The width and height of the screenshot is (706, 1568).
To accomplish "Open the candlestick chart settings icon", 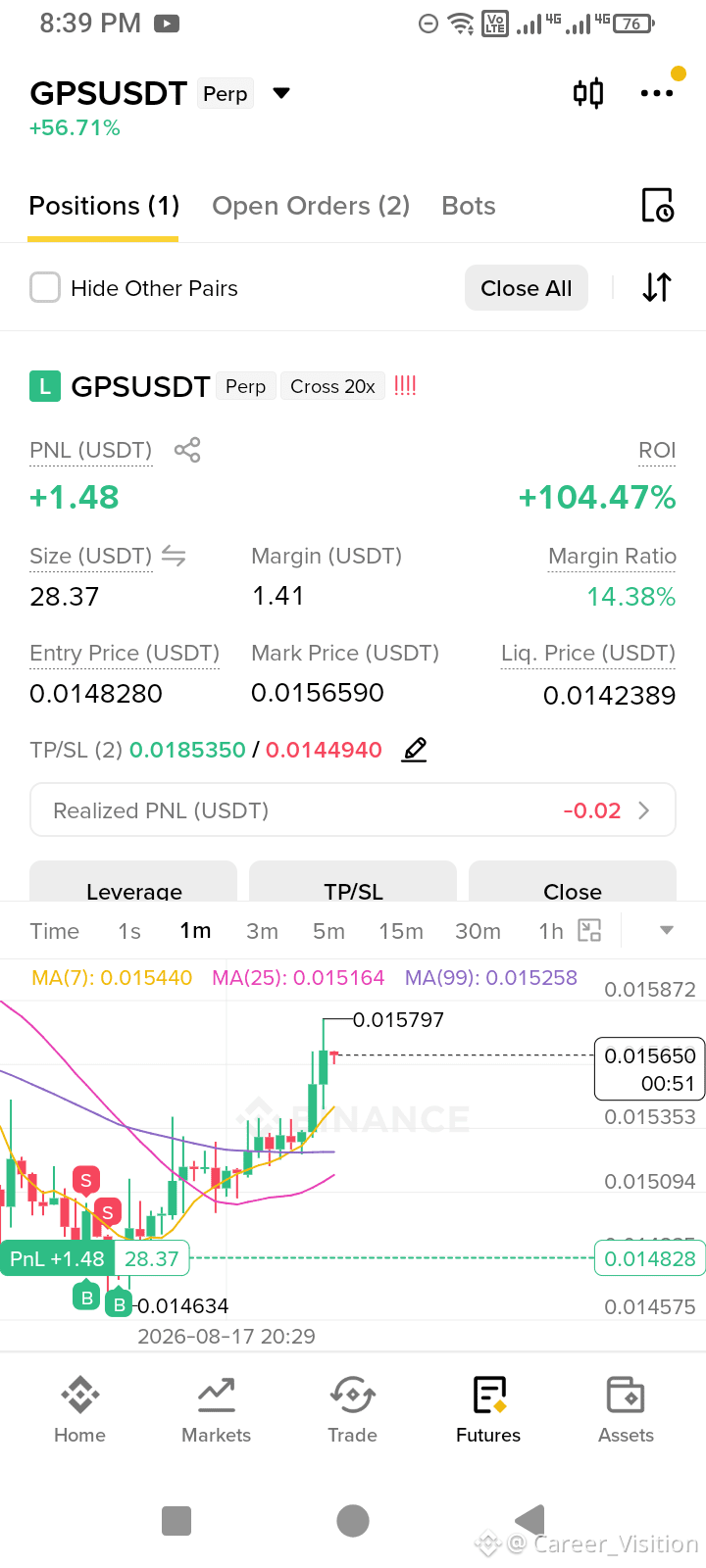I will point(587,93).
